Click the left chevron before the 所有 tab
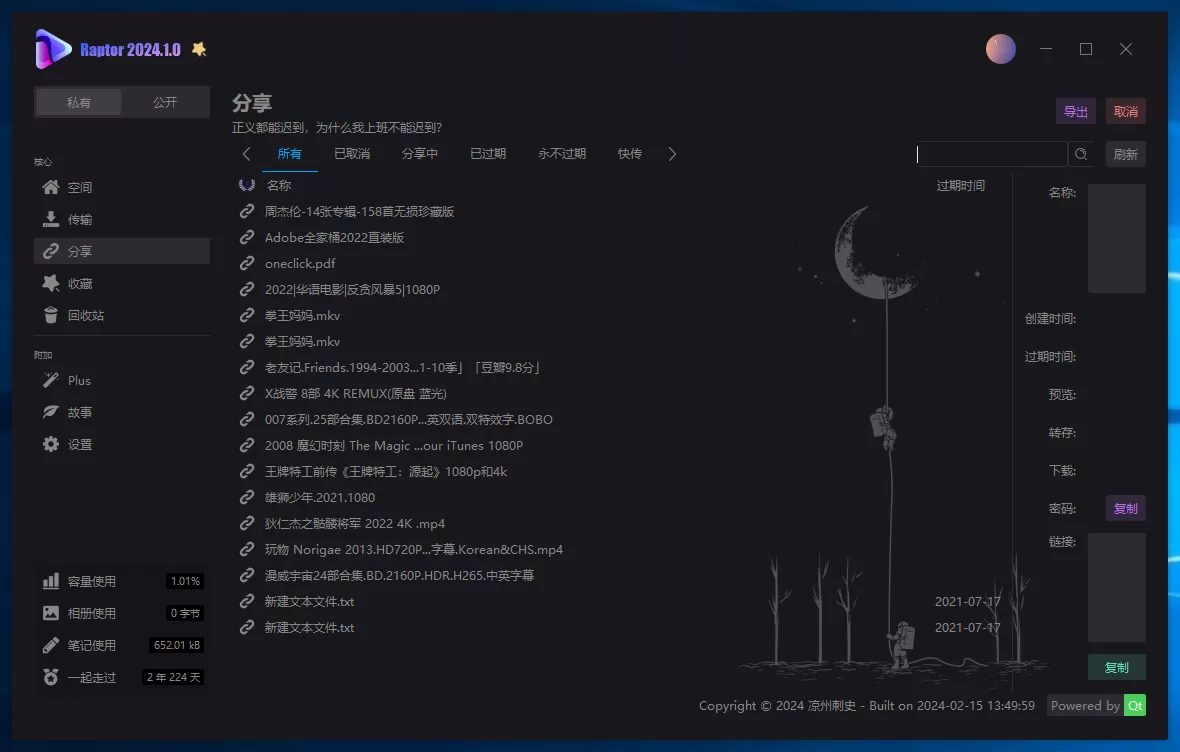This screenshot has height=752, width=1180. coord(247,154)
